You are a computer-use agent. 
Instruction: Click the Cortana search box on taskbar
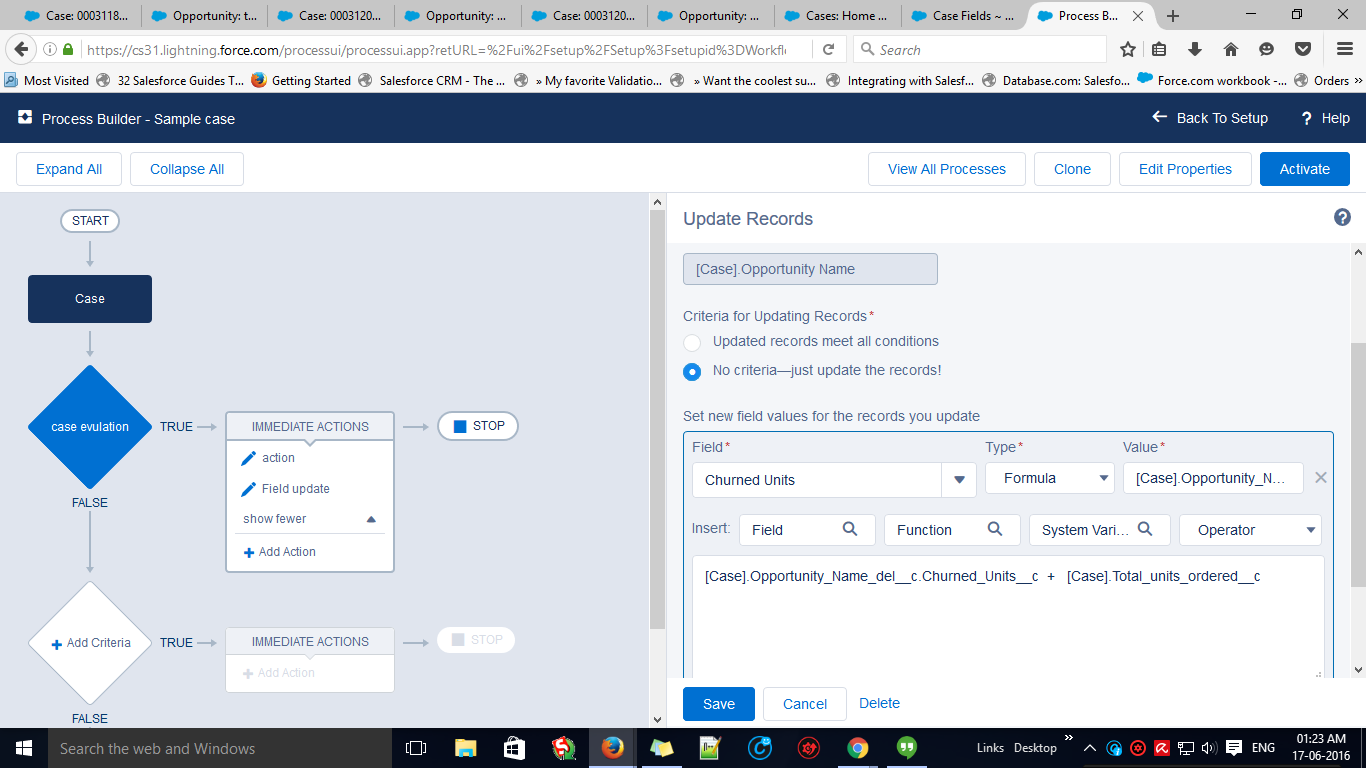220,748
